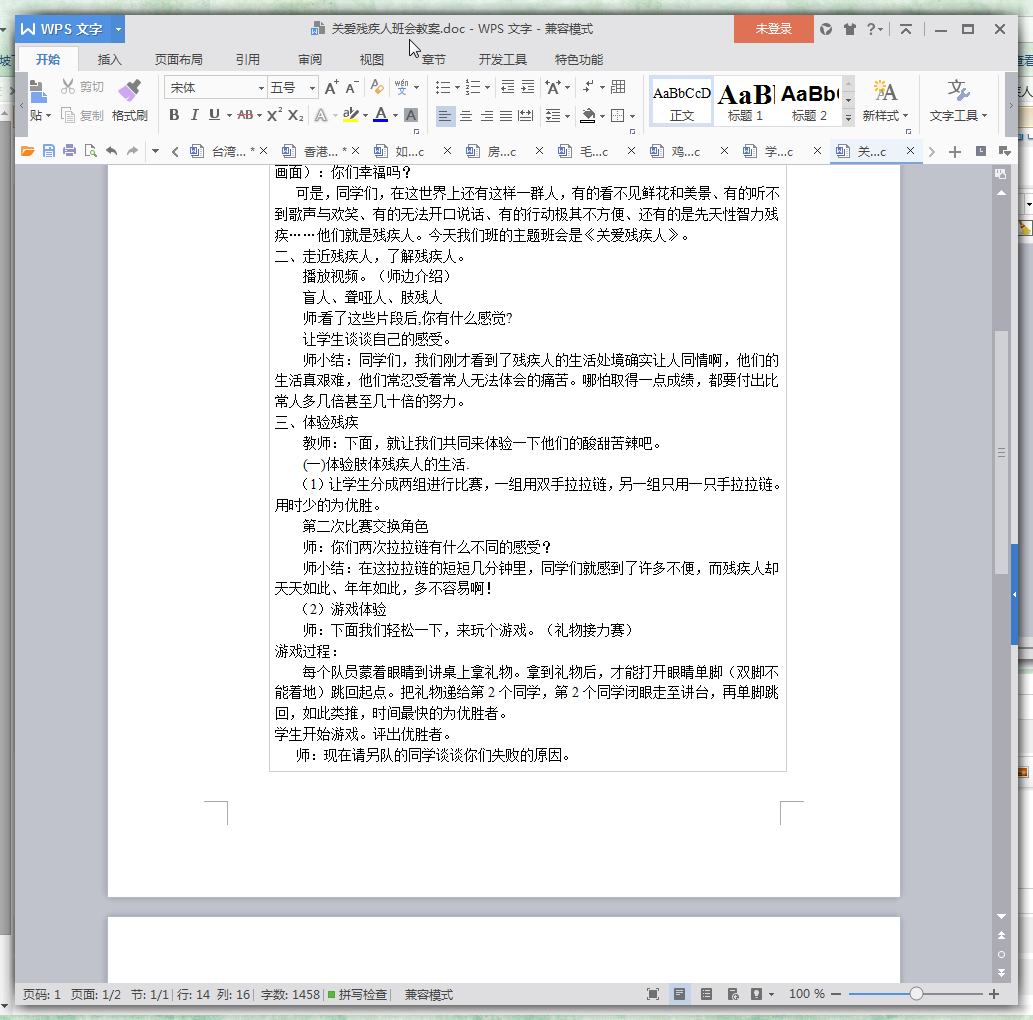This screenshot has height=1020, width=1033.
Task: Apply the 正文 style
Action: tap(682, 101)
